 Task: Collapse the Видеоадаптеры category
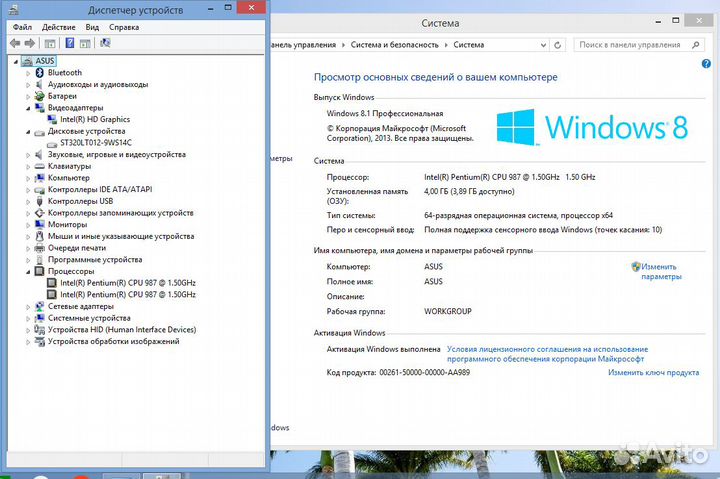point(28,108)
